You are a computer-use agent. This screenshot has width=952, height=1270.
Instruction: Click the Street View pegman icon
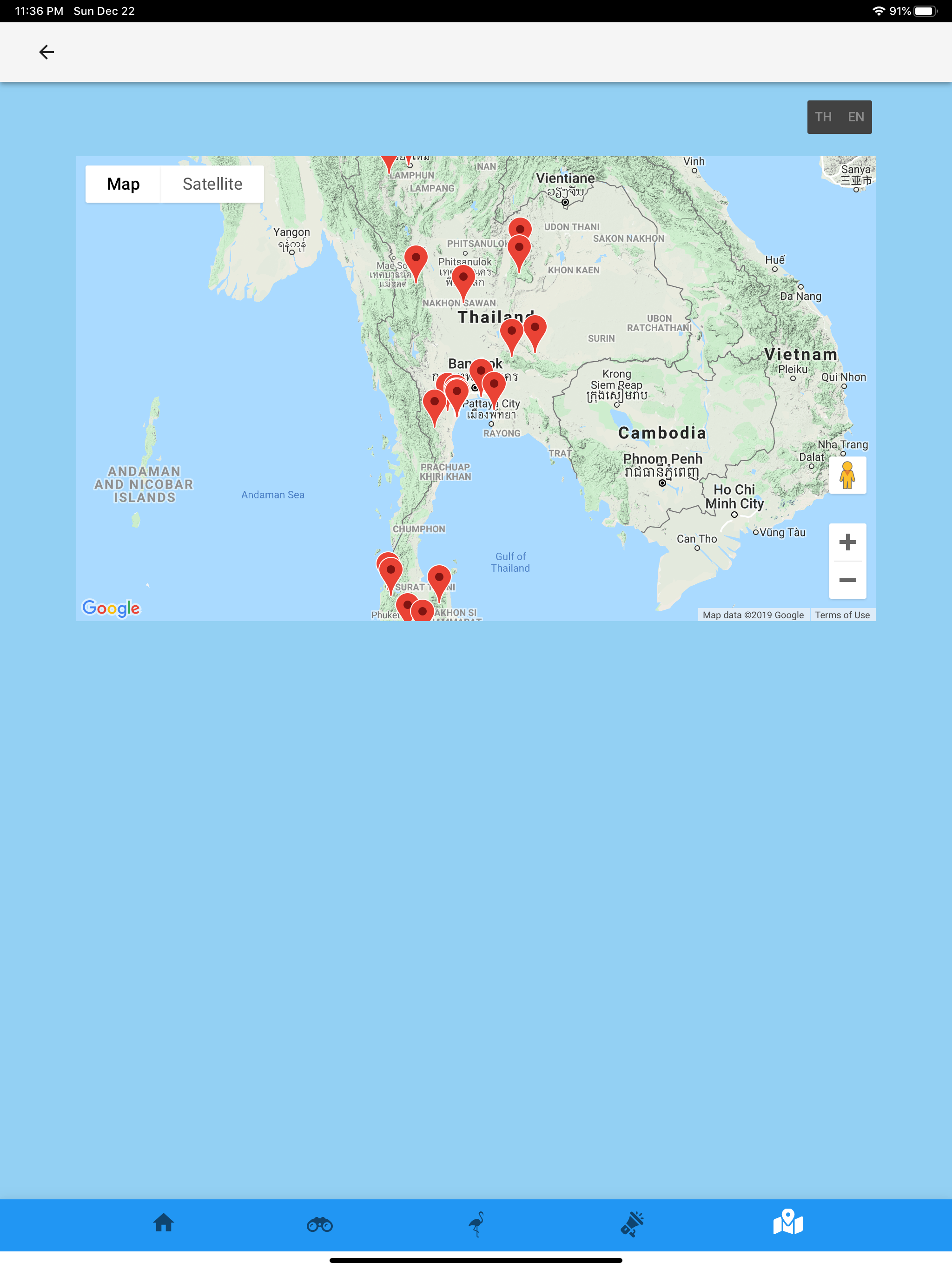coord(847,476)
